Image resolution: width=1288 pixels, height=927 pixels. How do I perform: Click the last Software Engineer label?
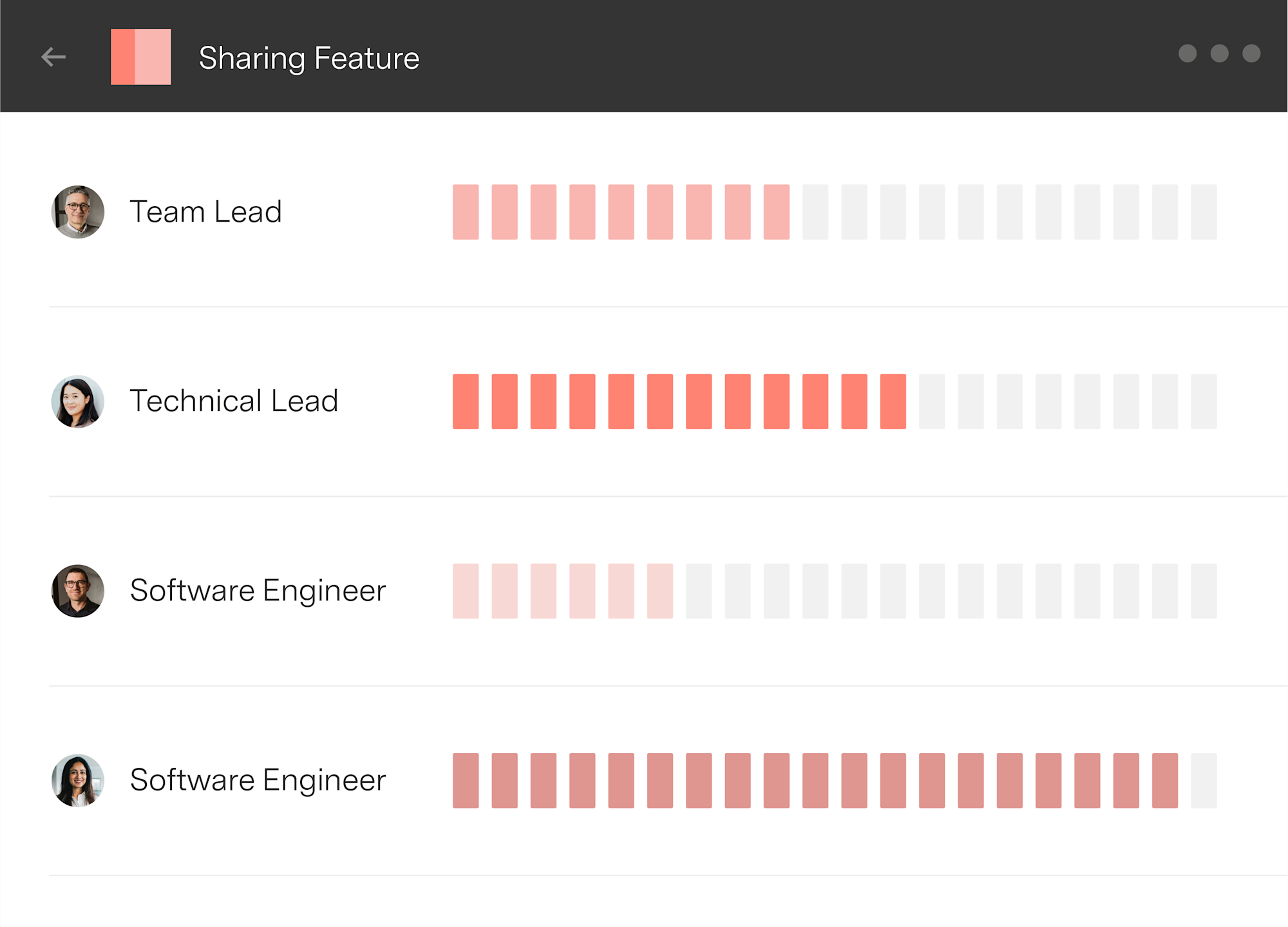pyautogui.click(x=258, y=780)
